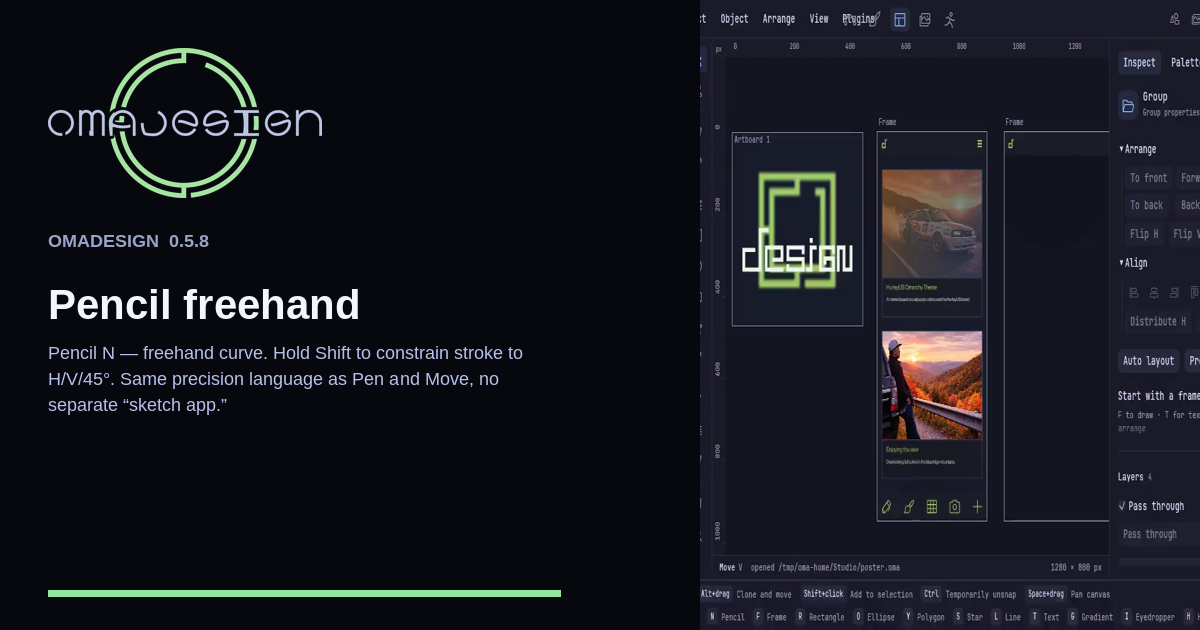The width and height of the screenshot is (1200, 630).
Task: Open the Object menu
Action: (x=734, y=19)
